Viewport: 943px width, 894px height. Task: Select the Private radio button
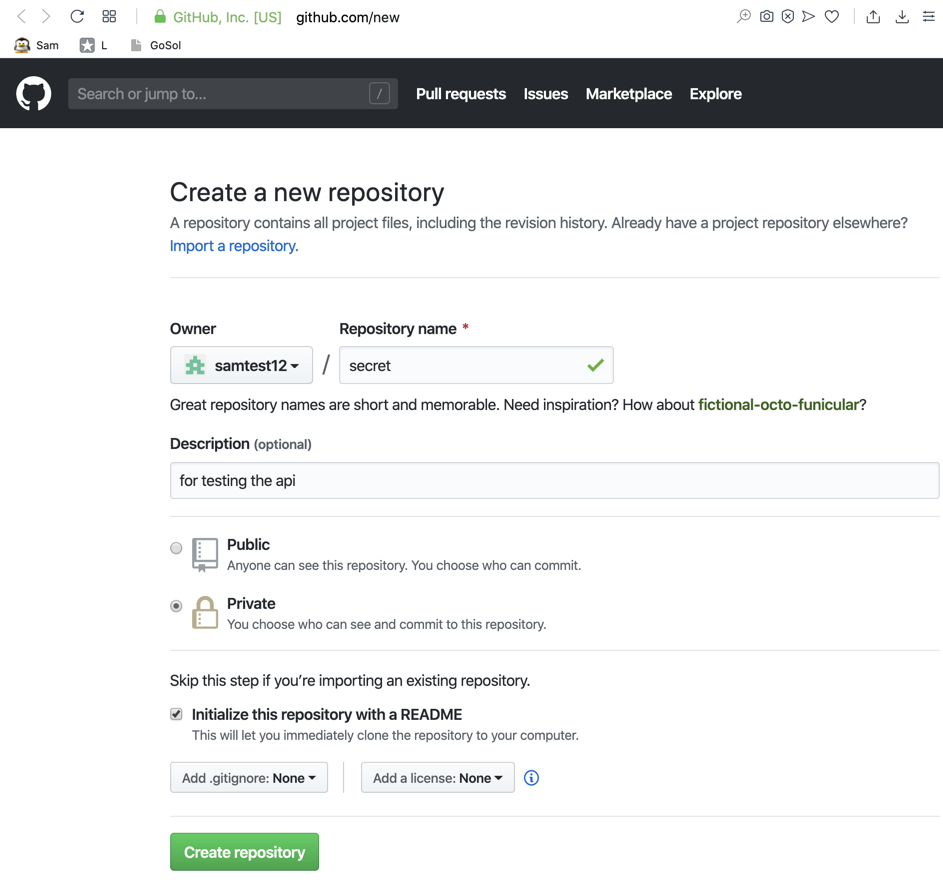[176, 606]
